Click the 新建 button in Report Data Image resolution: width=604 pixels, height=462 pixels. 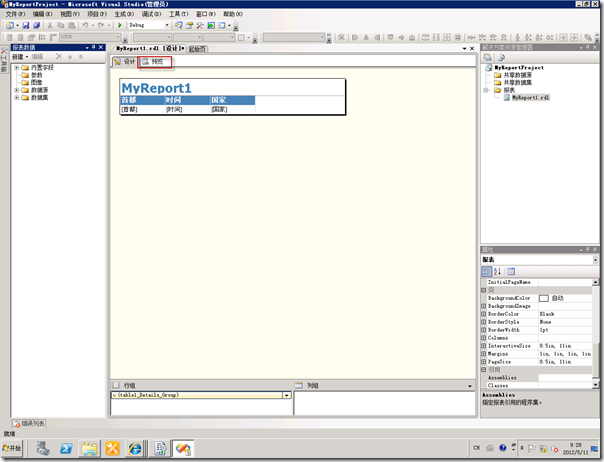pyautogui.click(x=19, y=57)
